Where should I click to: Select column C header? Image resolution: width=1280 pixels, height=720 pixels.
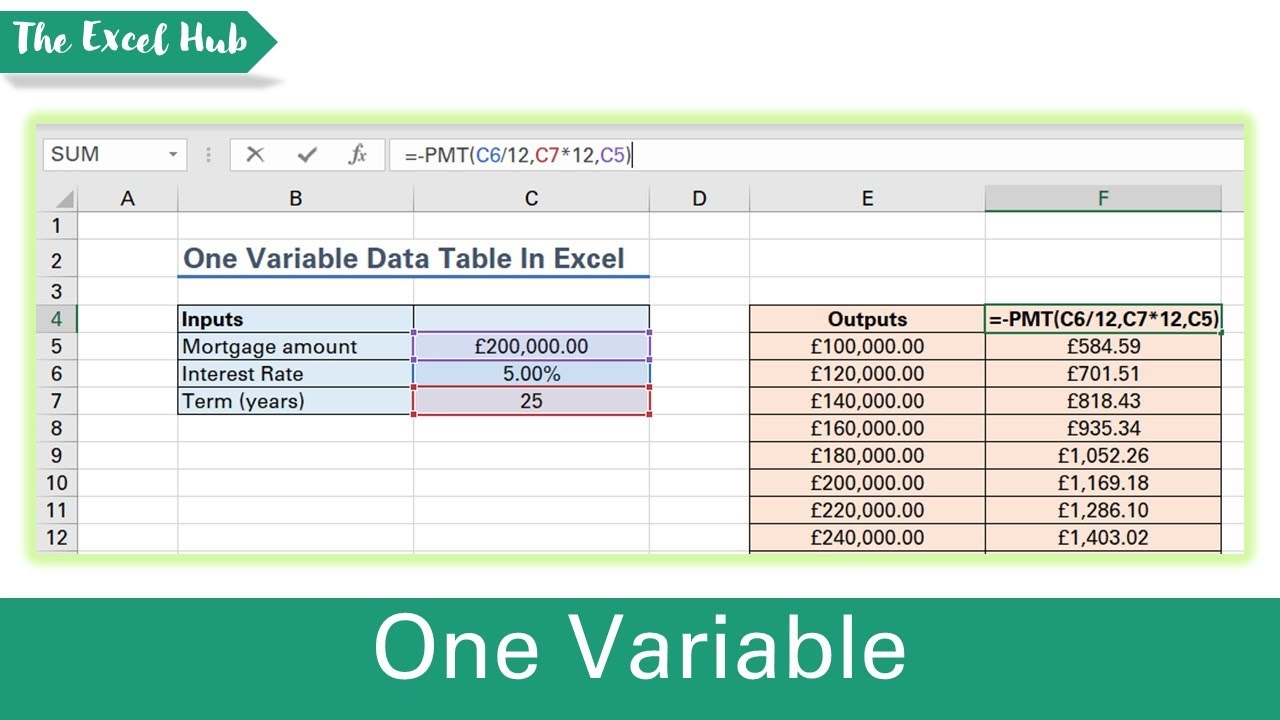[x=531, y=199]
